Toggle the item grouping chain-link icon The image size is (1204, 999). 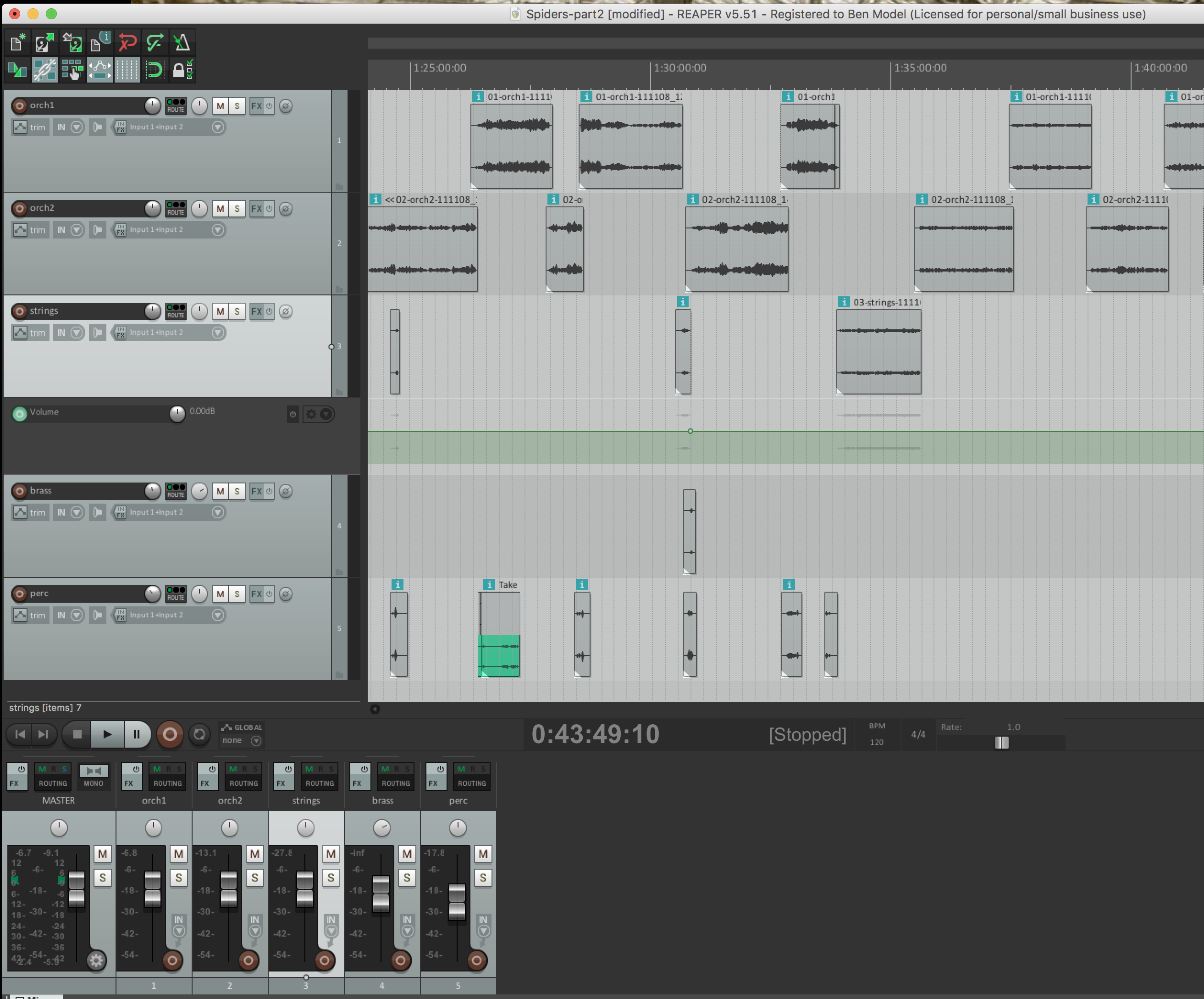[45, 70]
